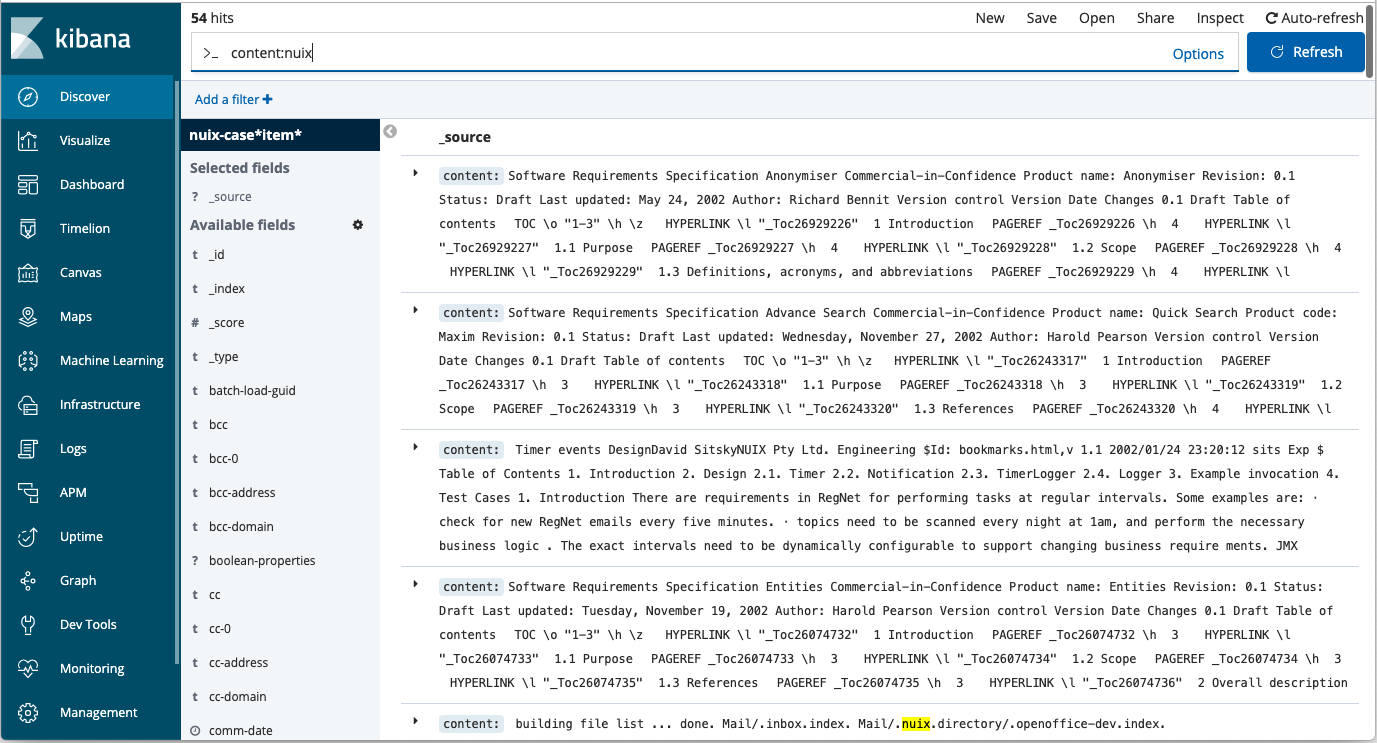The image size is (1377, 743).
Task: Click Open in the top menu
Action: [1096, 18]
